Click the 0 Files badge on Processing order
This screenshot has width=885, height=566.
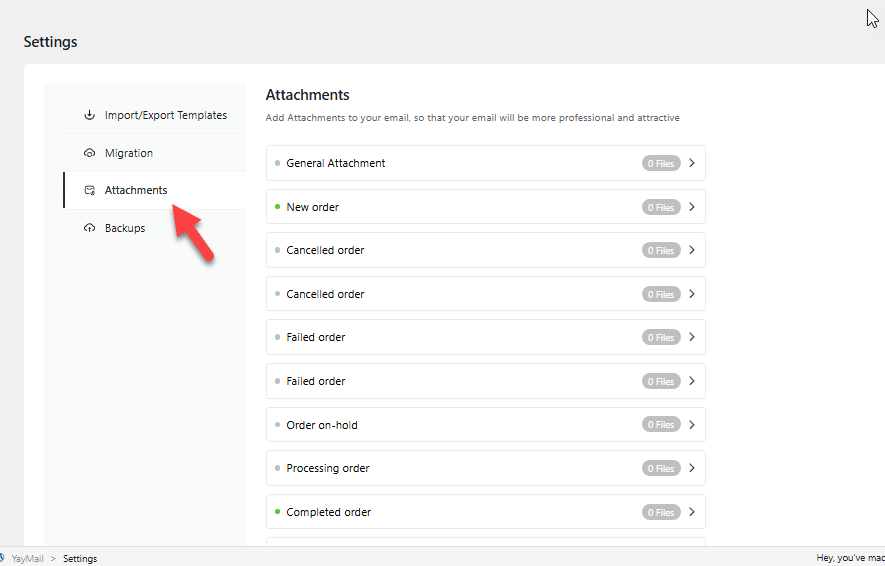[661, 468]
